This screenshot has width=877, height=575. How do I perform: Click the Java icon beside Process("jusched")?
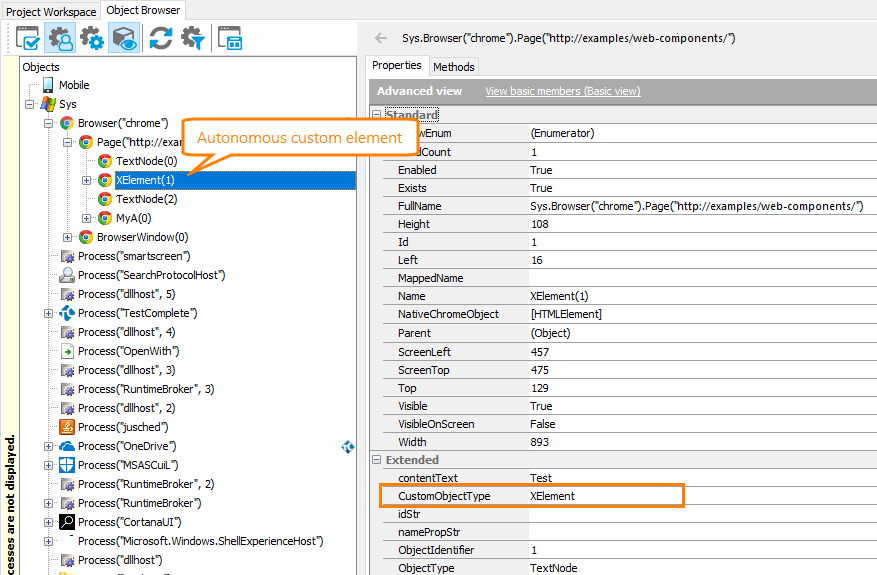(67, 427)
